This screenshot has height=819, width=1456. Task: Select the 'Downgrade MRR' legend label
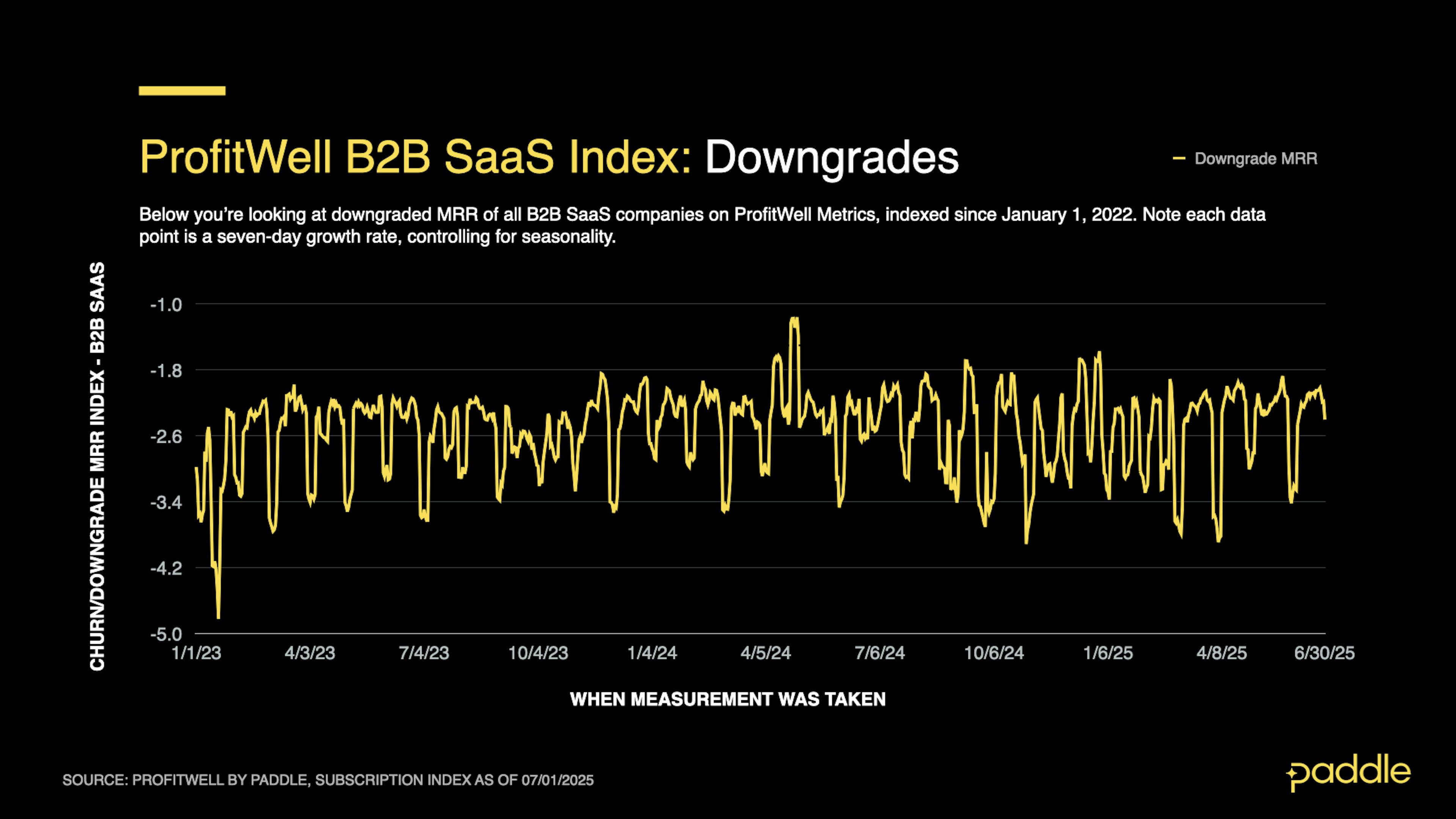[x=1256, y=159]
